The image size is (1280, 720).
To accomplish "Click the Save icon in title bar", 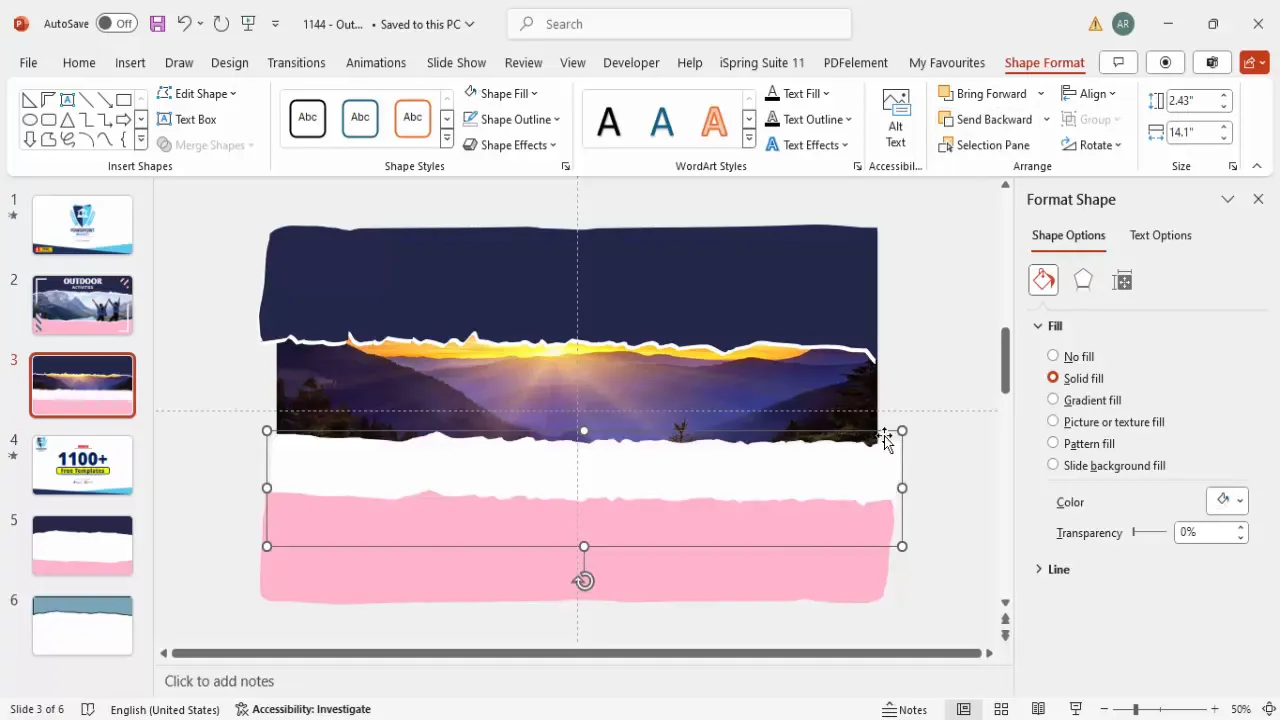I will click(x=157, y=23).
